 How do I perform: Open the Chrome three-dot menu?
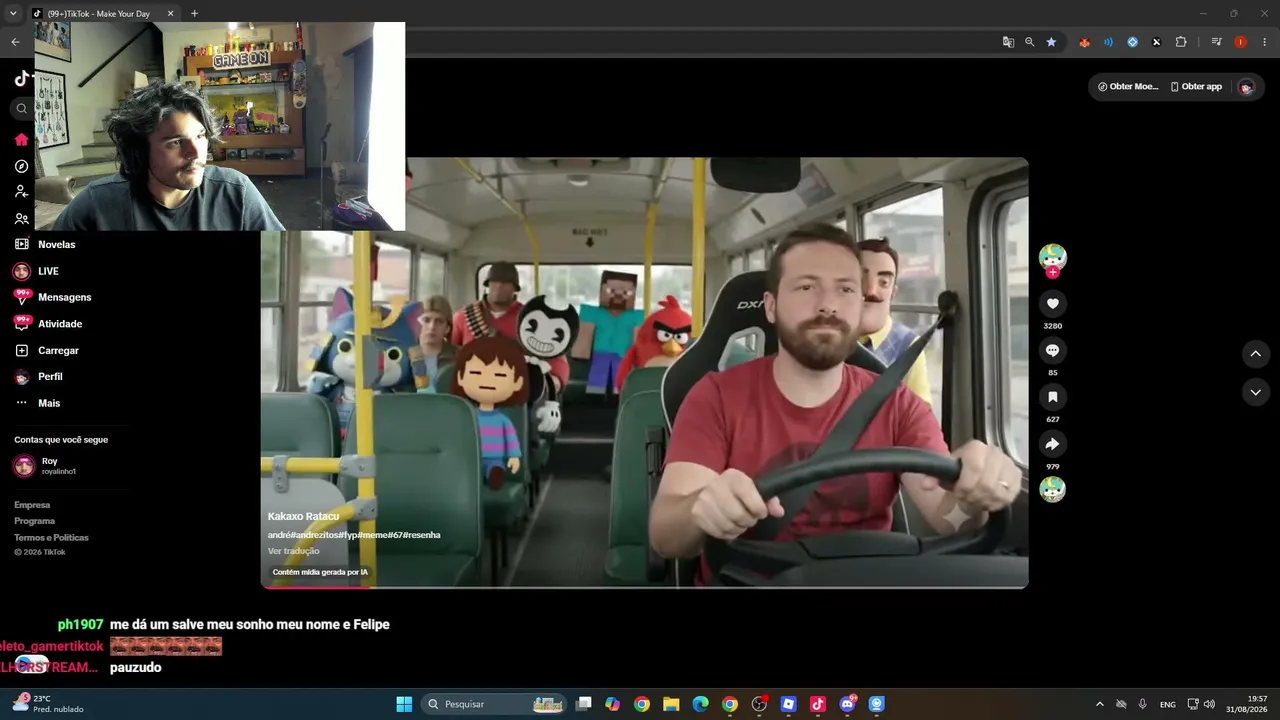tap(1265, 42)
